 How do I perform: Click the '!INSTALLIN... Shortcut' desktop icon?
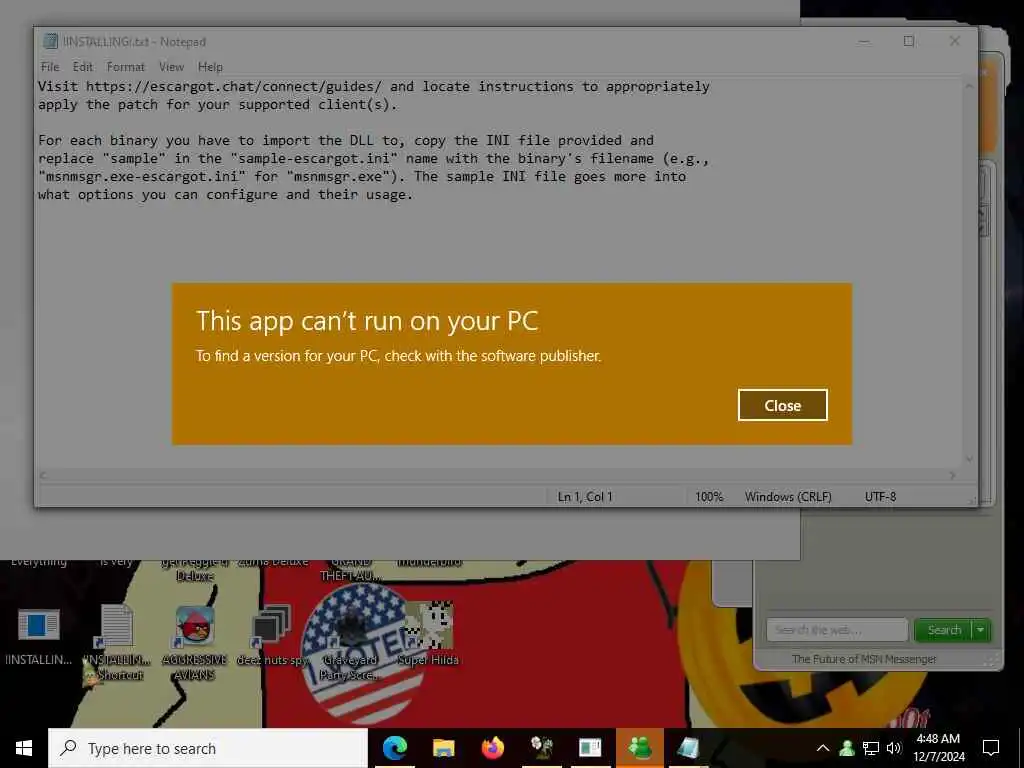point(117,643)
